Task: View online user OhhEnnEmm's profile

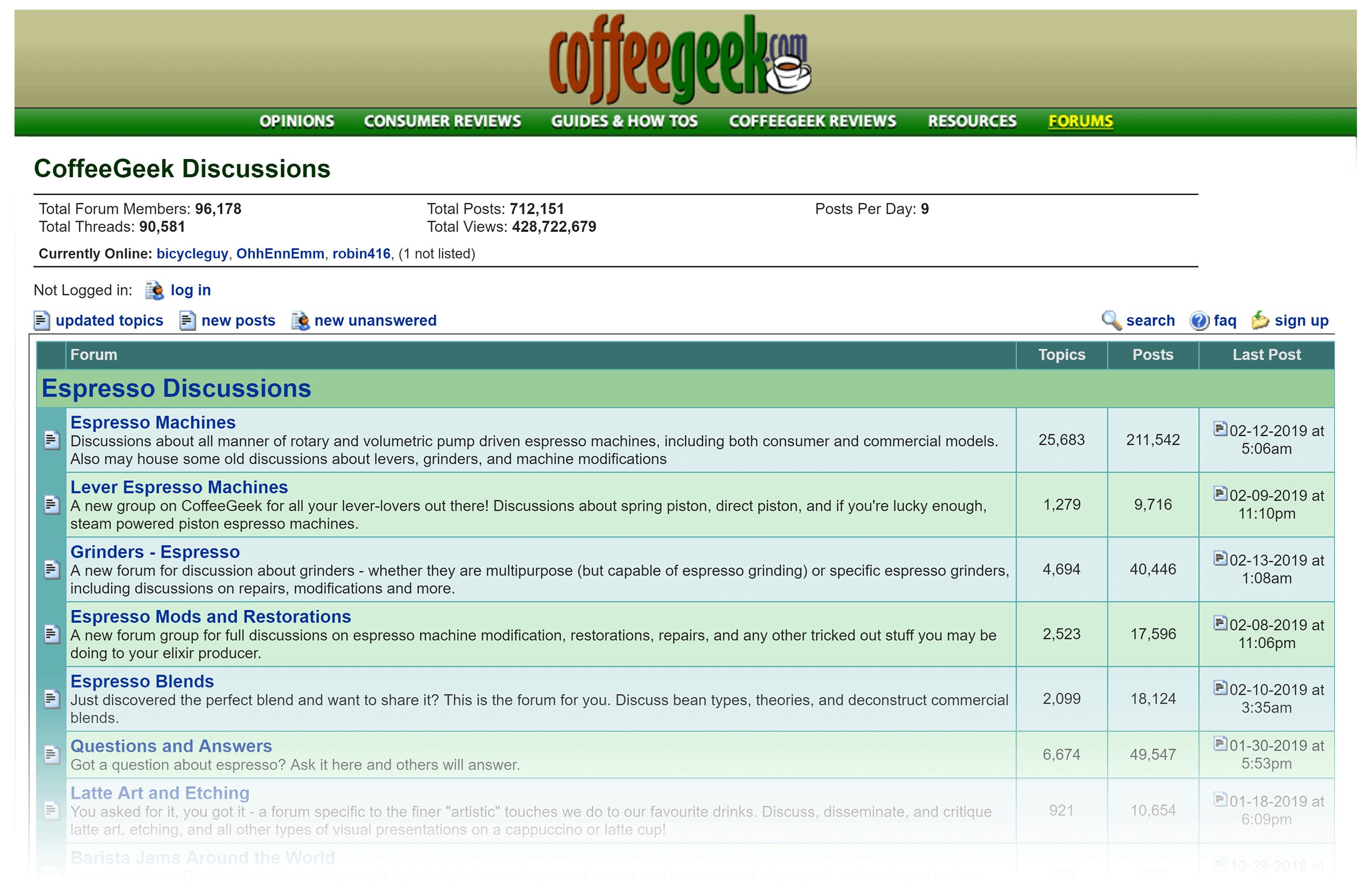Action: pos(281,254)
